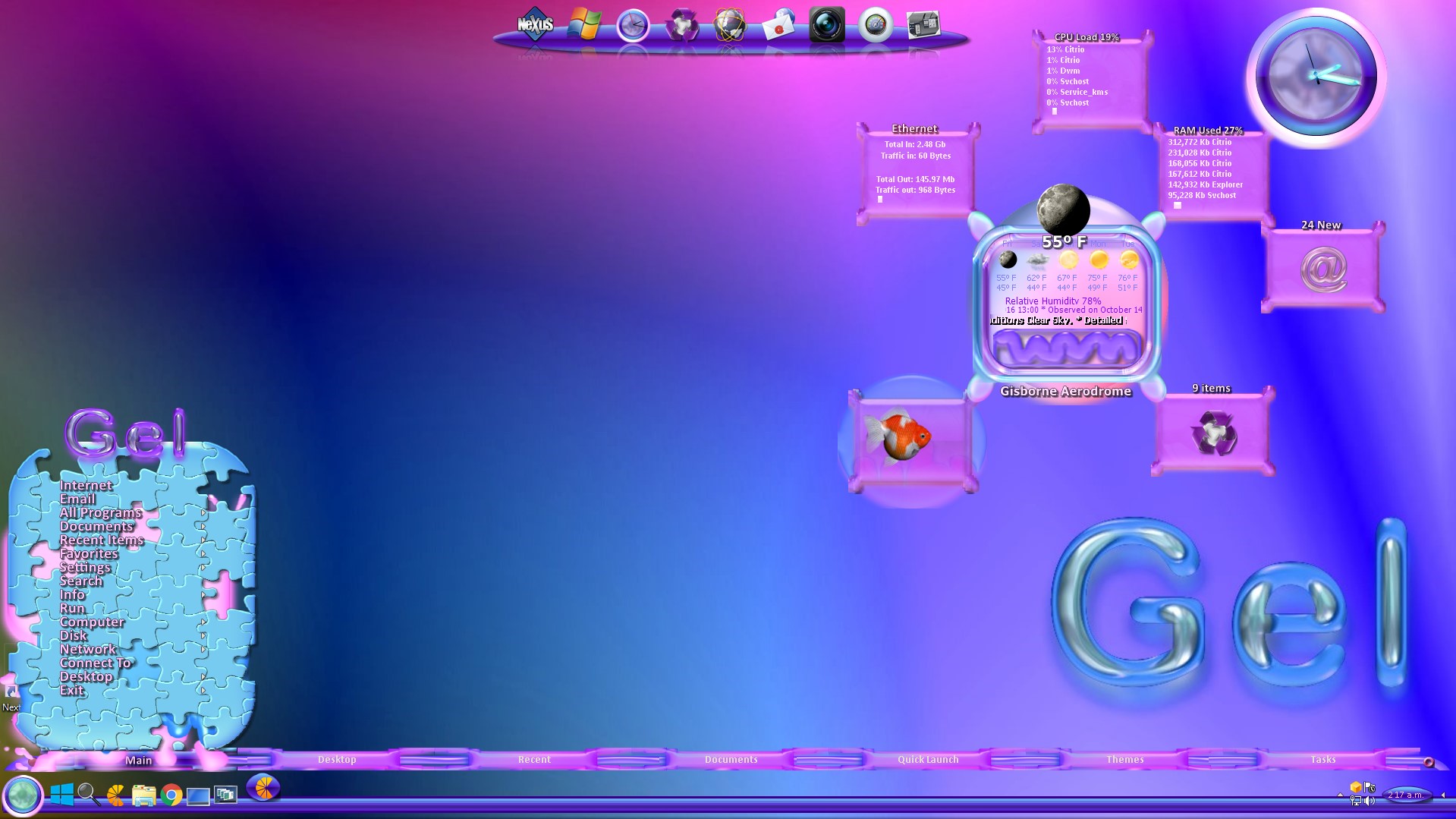Open the Themes tab on the shelf

point(1124,759)
